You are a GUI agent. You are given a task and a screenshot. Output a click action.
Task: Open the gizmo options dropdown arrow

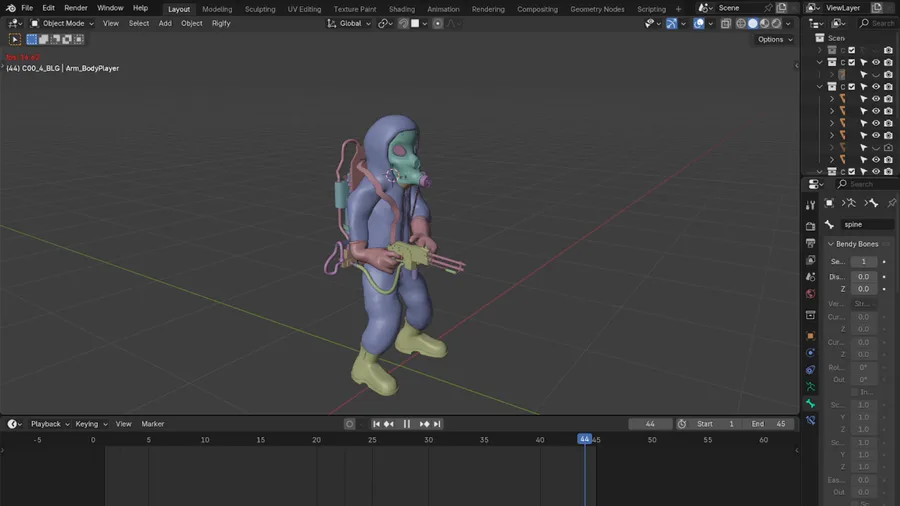coord(683,24)
